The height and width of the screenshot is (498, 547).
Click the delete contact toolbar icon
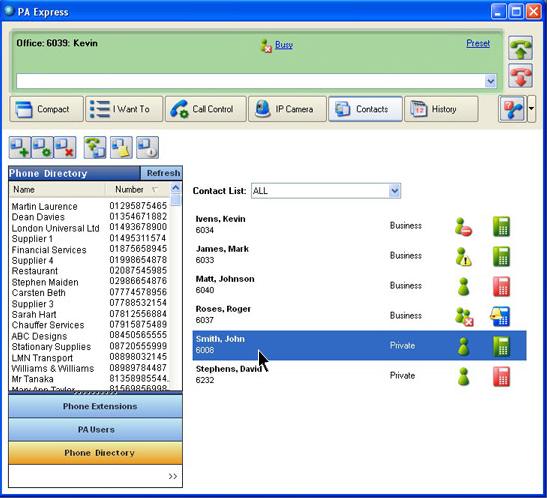pyautogui.click(x=65, y=148)
